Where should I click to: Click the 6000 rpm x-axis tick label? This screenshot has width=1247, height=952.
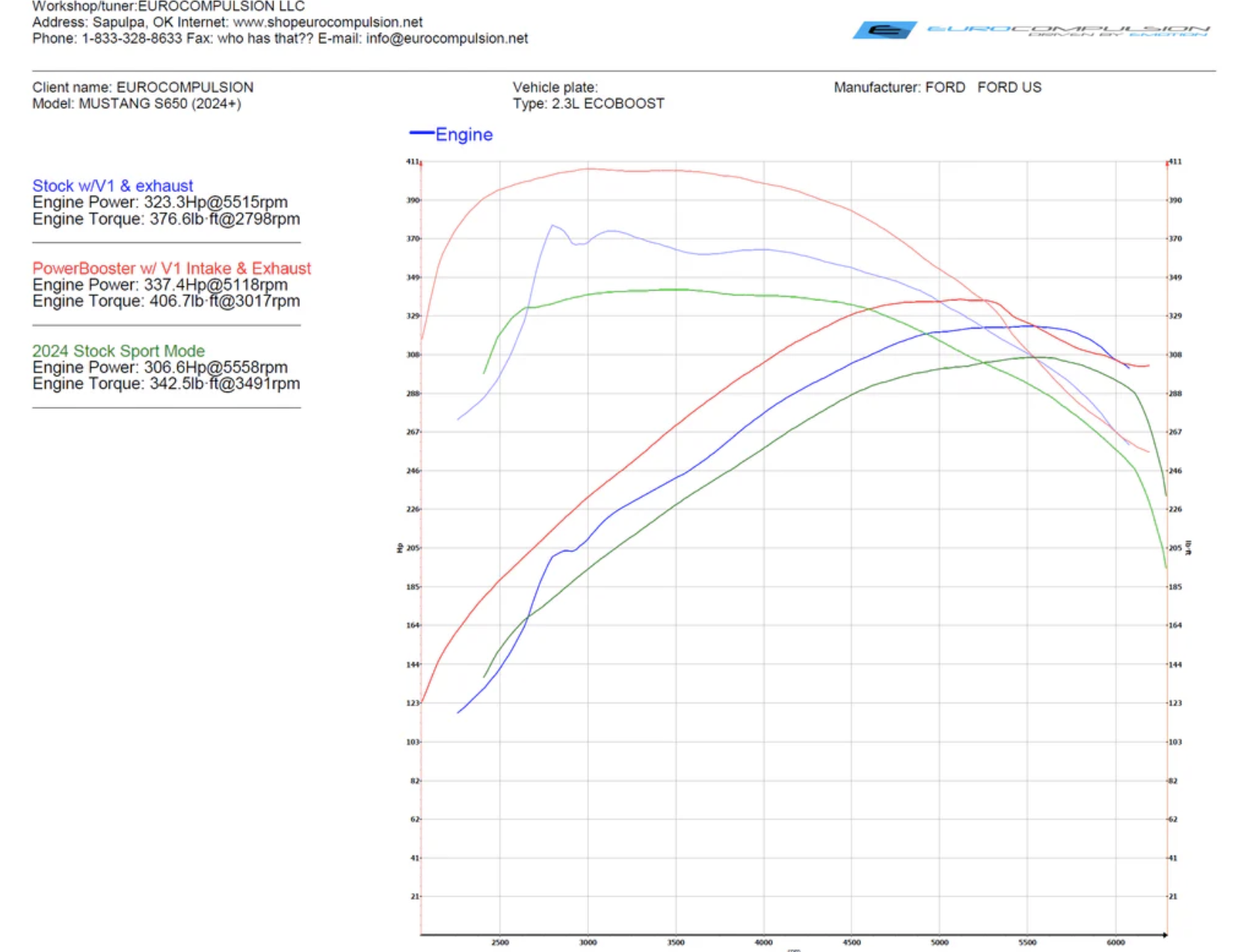click(x=1115, y=942)
